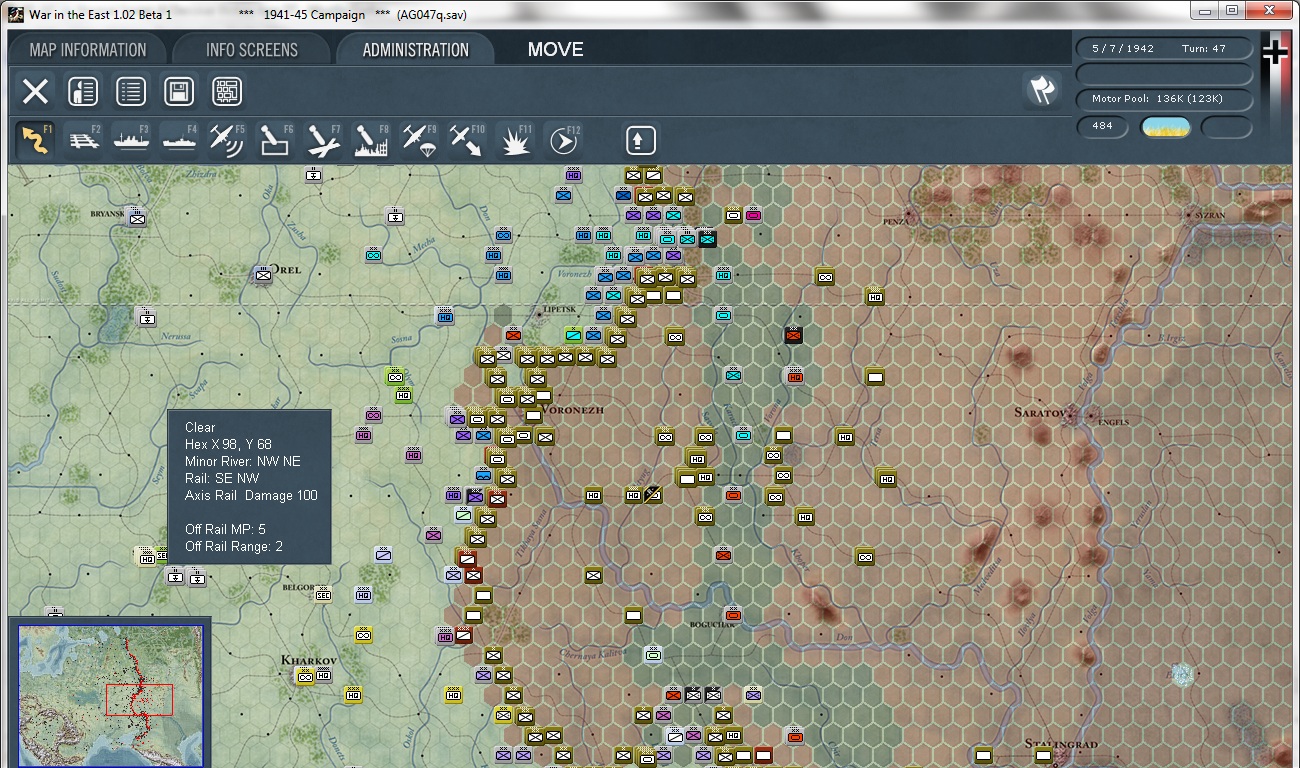
Task: Click the German cross flag emblem
Action: click(1275, 52)
